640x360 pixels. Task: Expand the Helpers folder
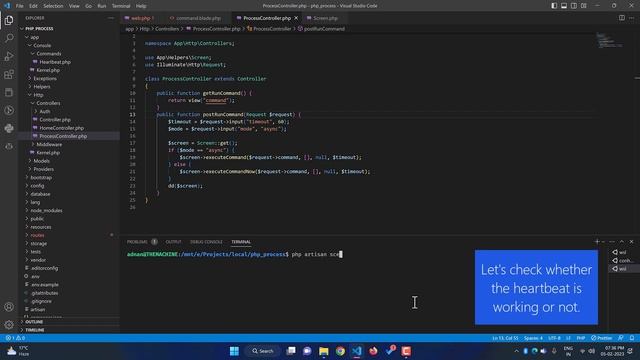[x=42, y=87]
